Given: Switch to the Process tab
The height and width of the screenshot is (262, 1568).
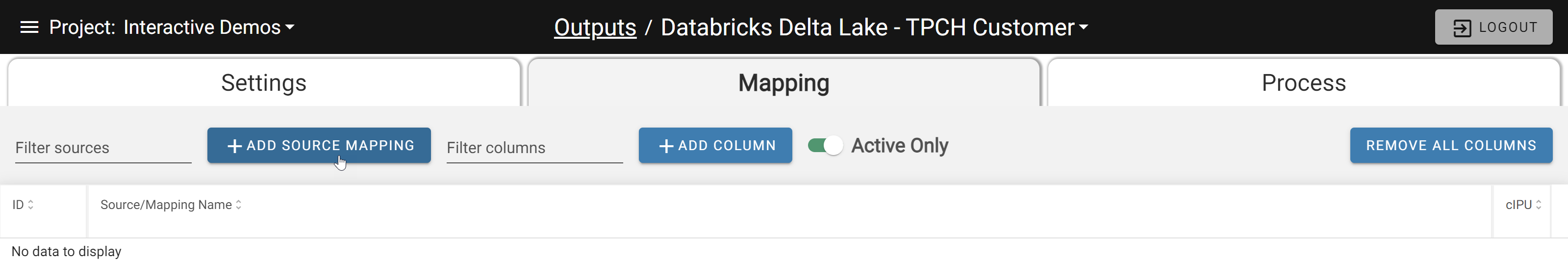Looking at the screenshot, I should 1303,83.
